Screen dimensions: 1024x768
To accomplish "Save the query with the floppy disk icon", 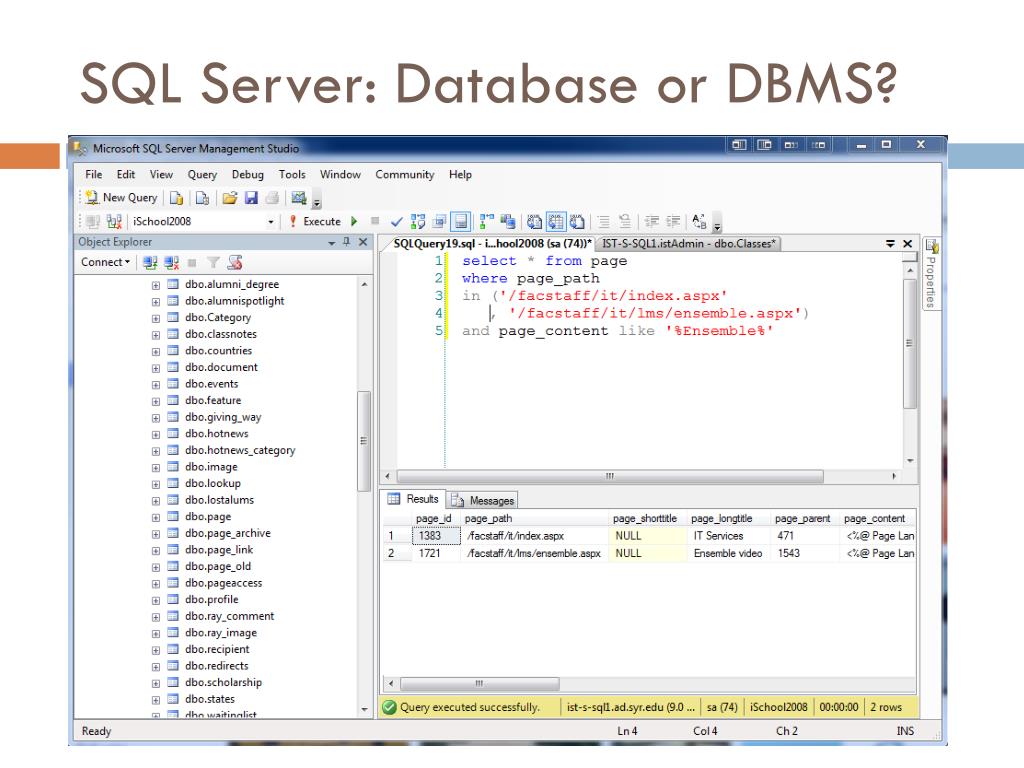I will 251,198.
